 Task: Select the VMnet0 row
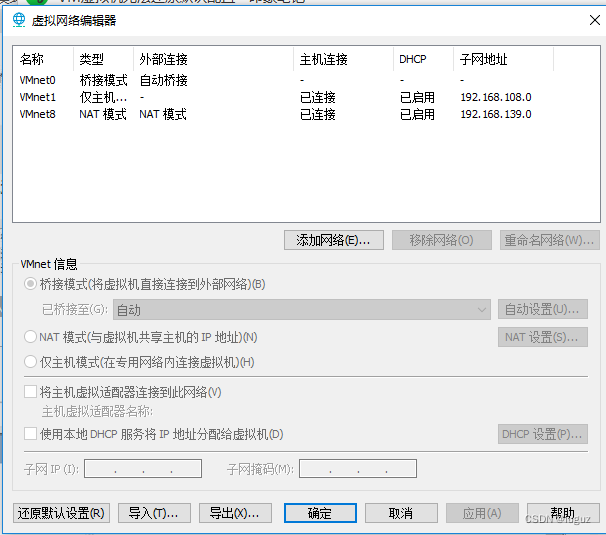(306, 80)
